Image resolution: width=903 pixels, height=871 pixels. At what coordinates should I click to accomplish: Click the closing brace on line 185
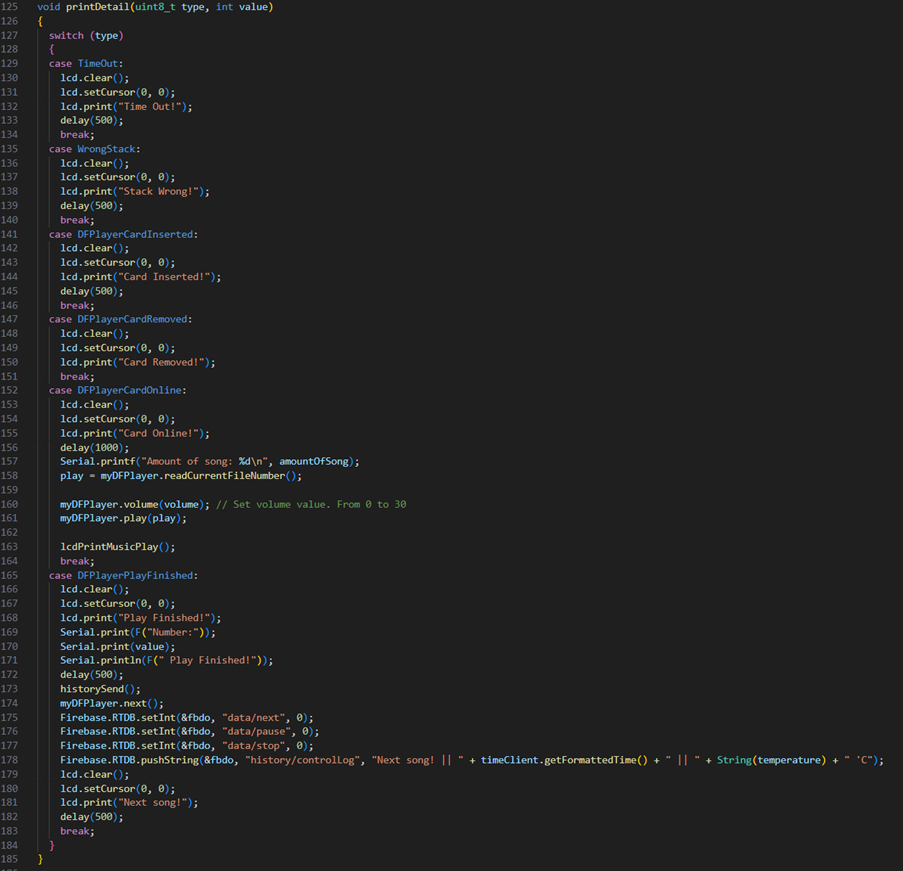tap(39, 858)
